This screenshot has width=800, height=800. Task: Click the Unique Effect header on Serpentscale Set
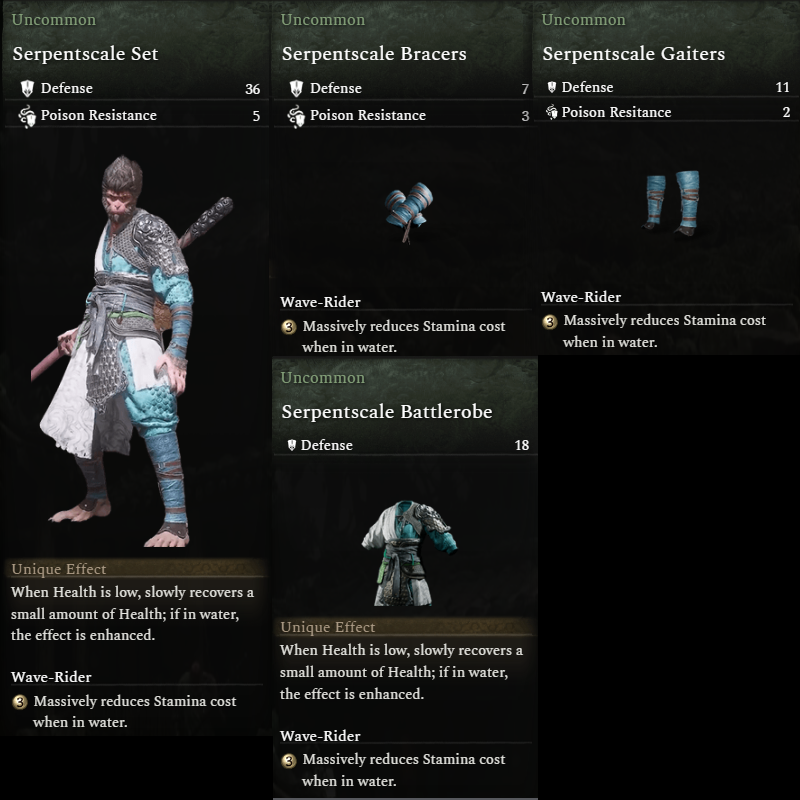[x=59, y=569]
